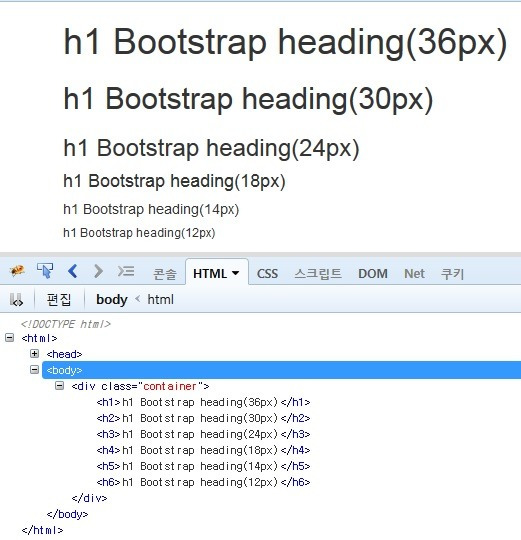Open the 스크립트 tab

coord(318,274)
